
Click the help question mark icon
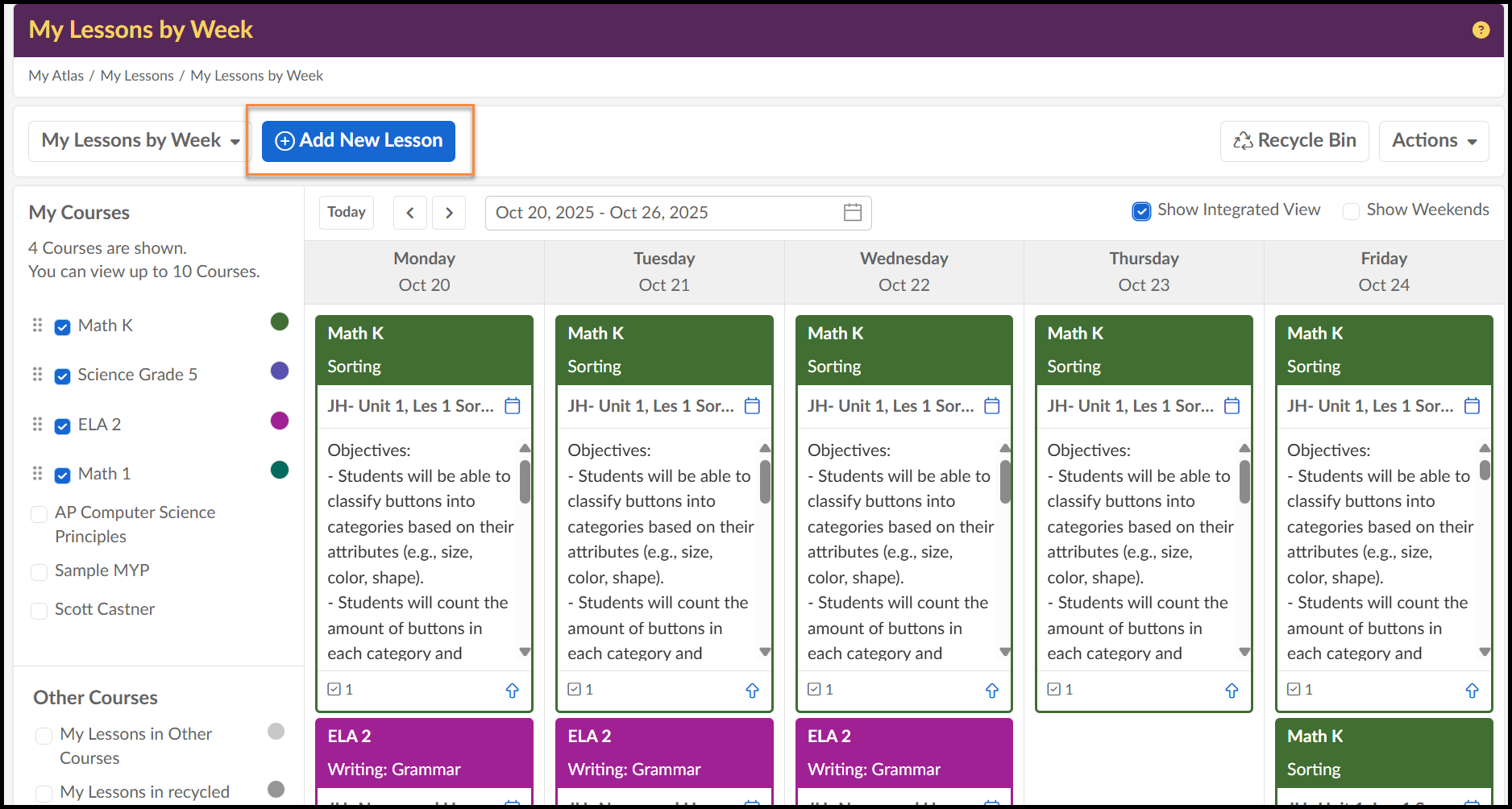[1481, 30]
